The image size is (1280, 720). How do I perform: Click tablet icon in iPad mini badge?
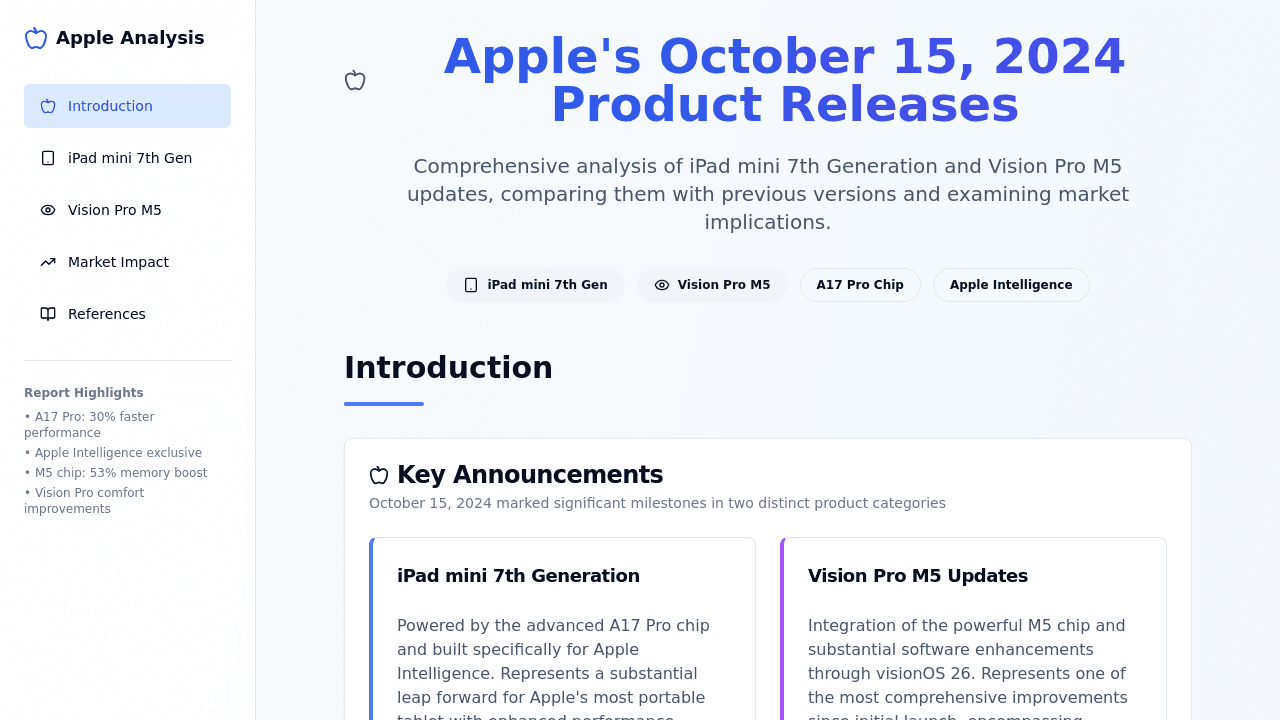click(471, 285)
